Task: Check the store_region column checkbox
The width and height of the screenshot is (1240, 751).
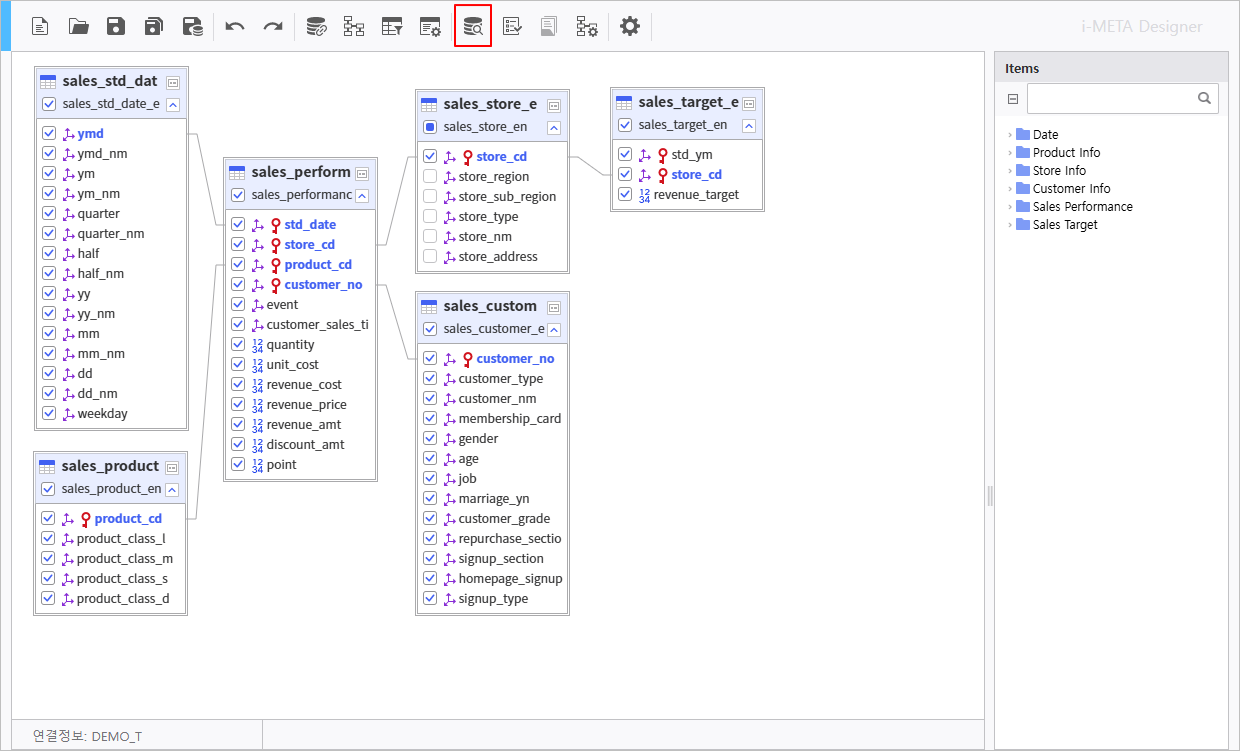Action: tap(430, 177)
